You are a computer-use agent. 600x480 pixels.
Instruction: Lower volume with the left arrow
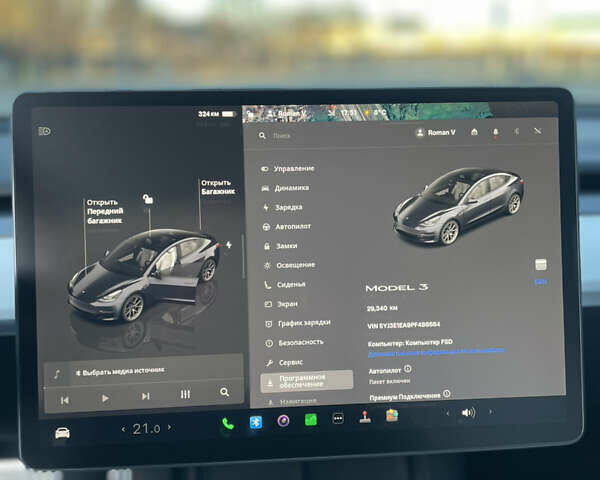pos(447,413)
